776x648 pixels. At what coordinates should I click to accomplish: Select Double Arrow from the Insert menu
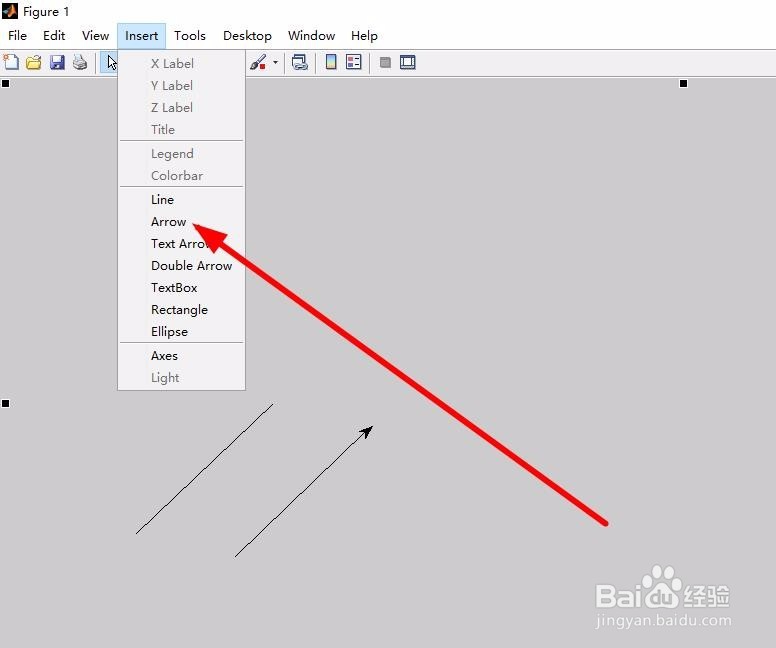[182, 265]
